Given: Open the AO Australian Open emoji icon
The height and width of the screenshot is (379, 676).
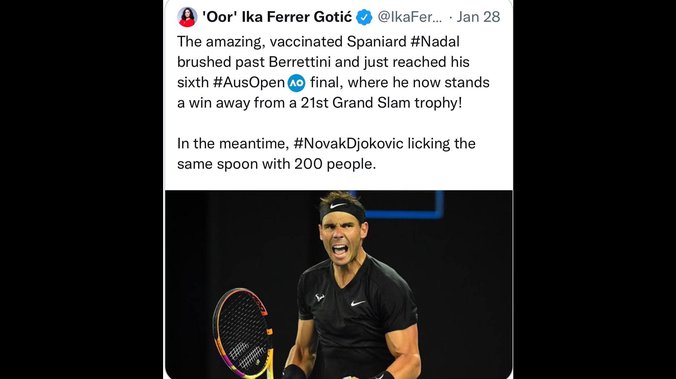Looking at the screenshot, I should (x=297, y=83).
